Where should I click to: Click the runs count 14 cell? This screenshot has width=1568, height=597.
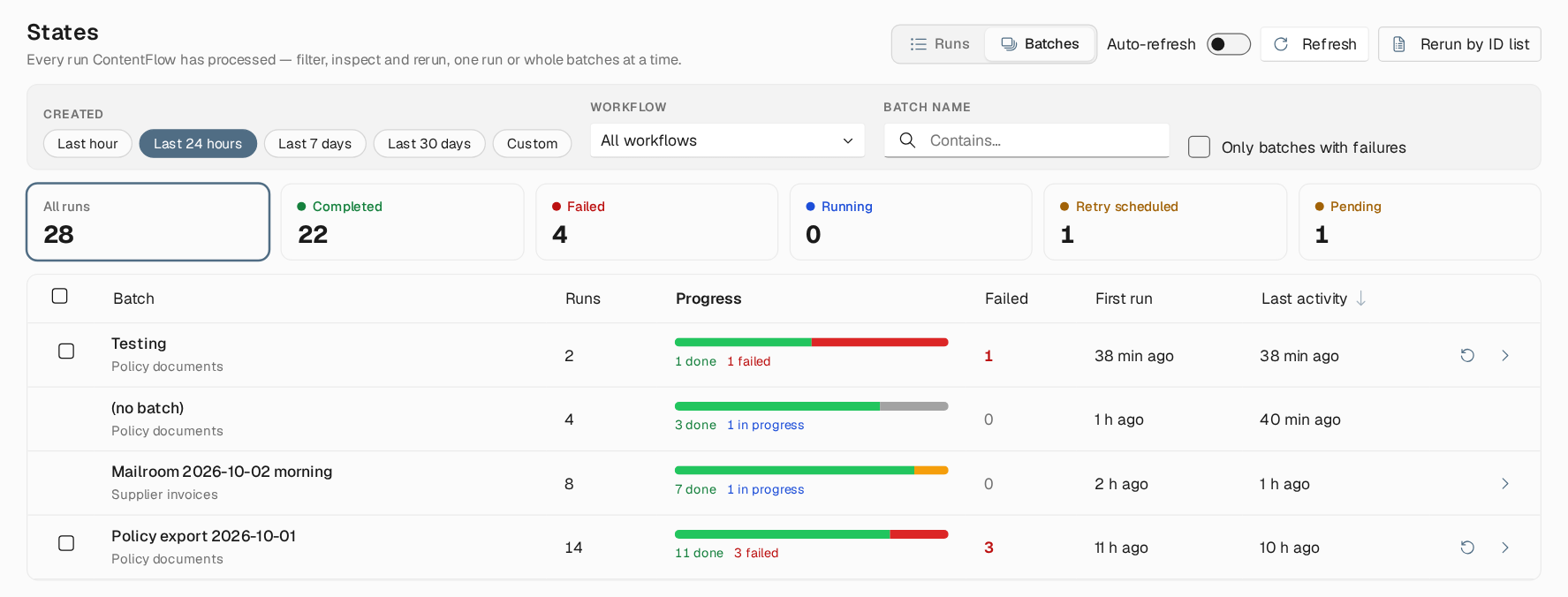(573, 548)
